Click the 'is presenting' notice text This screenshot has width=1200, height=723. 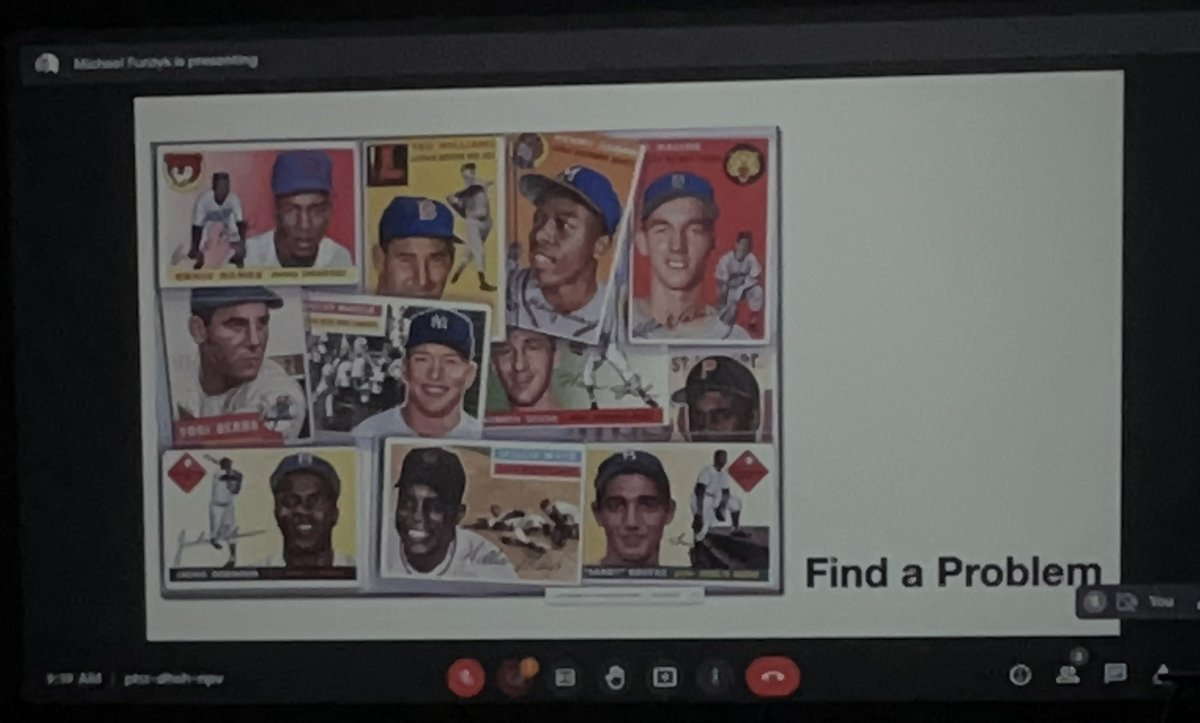click(165, 62)
